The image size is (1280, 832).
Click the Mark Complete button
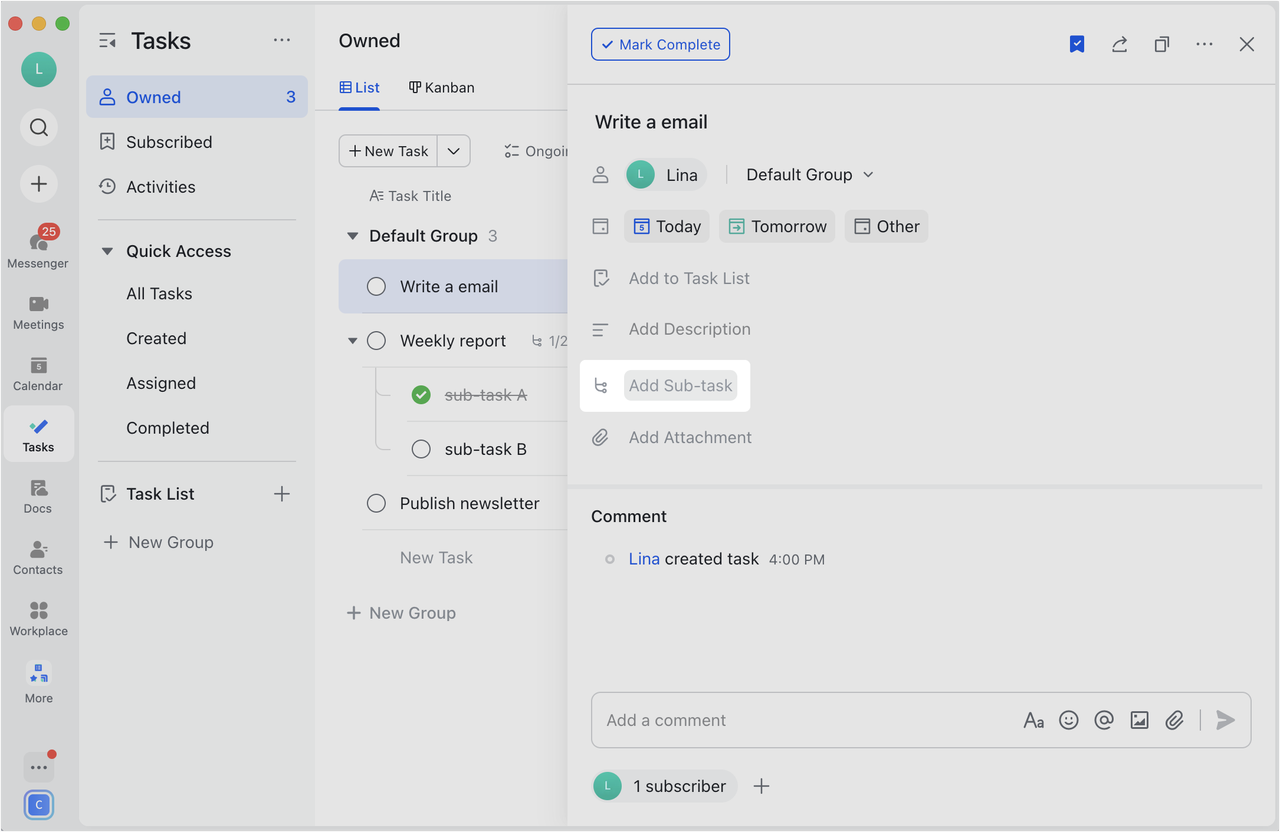coord(660,44)
